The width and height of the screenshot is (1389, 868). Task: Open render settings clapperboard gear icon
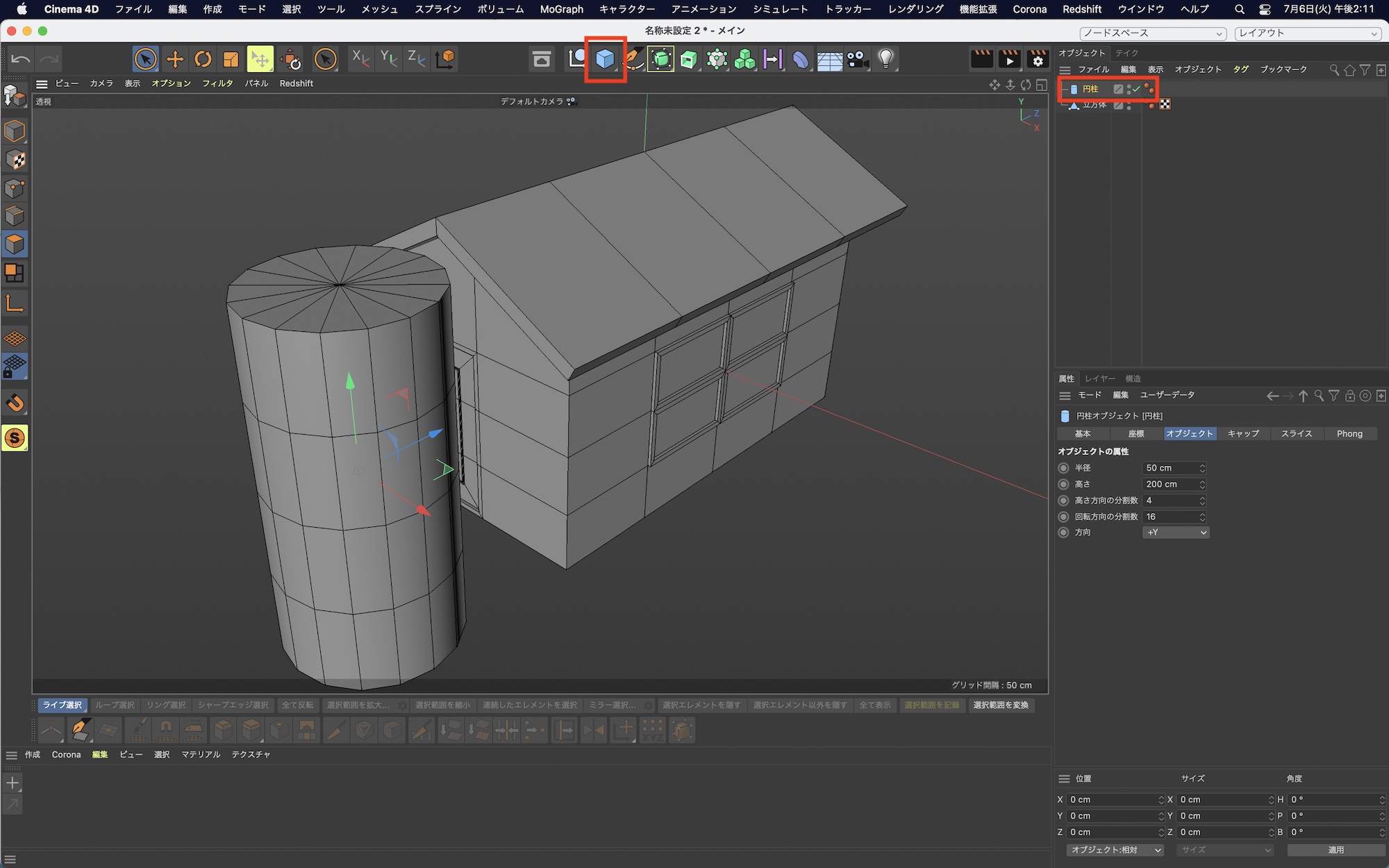pos(1038,60)
